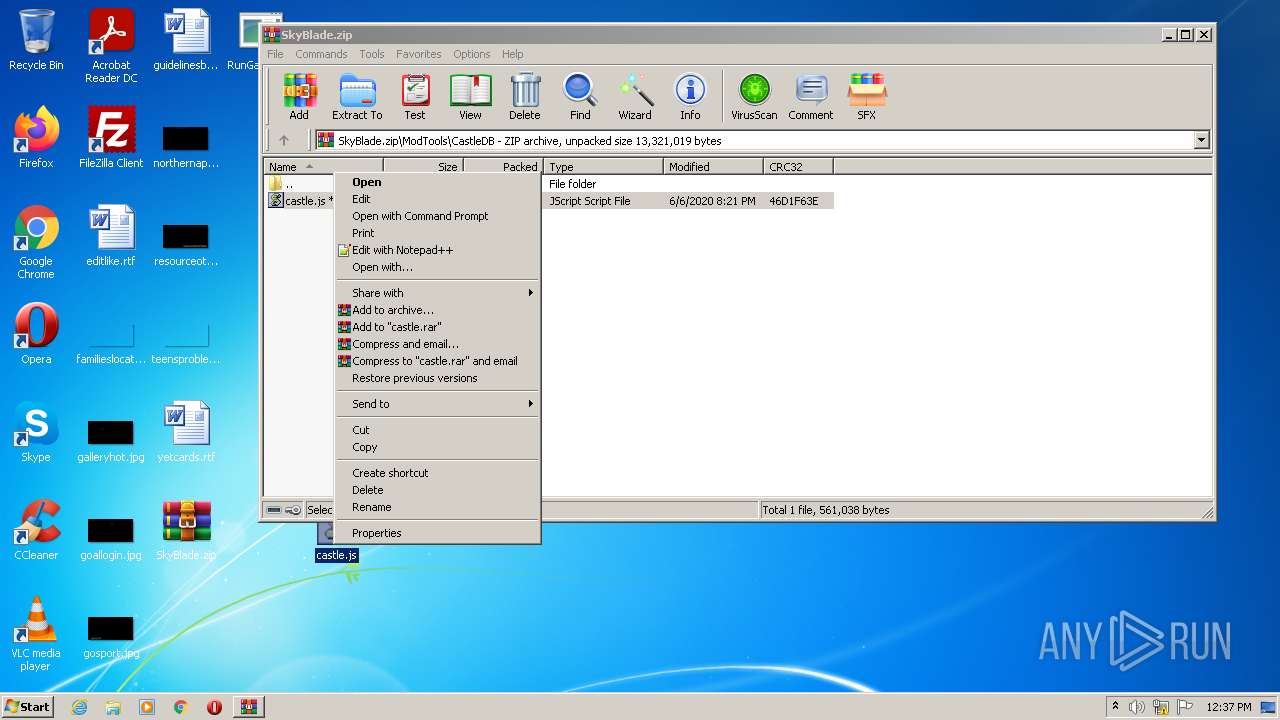Expand the Share with submenu

point(439,293)
